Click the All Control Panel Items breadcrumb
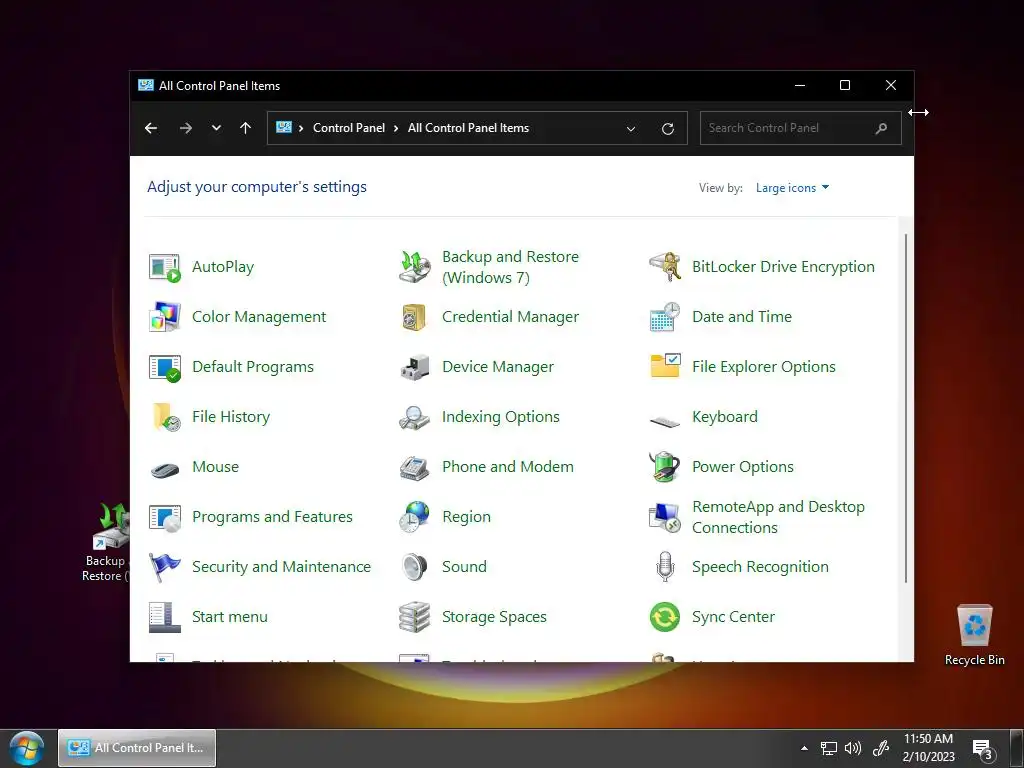 (x=468, y=128)
